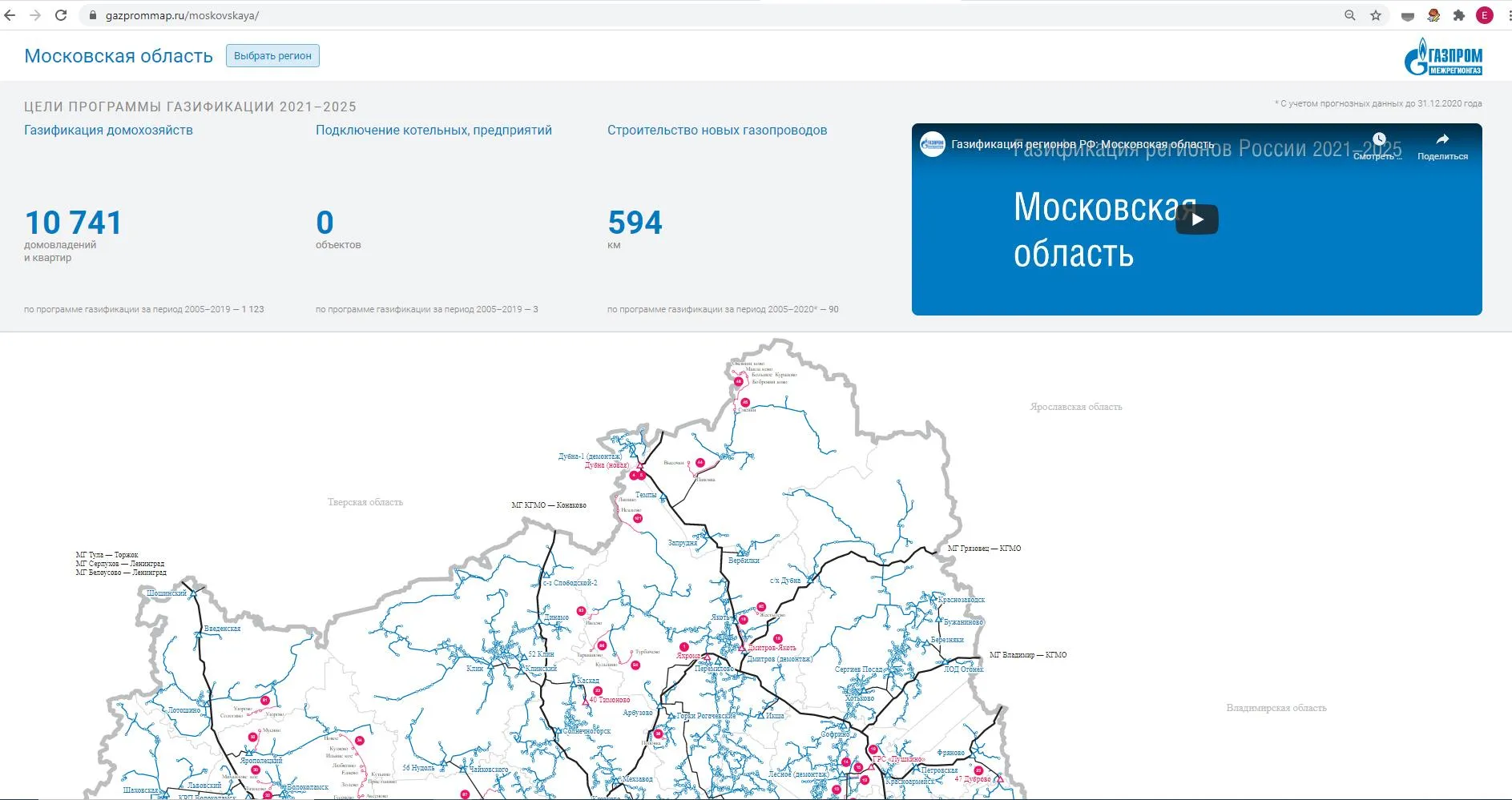Image resolution: width=1512 pixels, height=800 pixels.
Task: Click the Солнечногорск station label
Action: [x=587, y=731]
